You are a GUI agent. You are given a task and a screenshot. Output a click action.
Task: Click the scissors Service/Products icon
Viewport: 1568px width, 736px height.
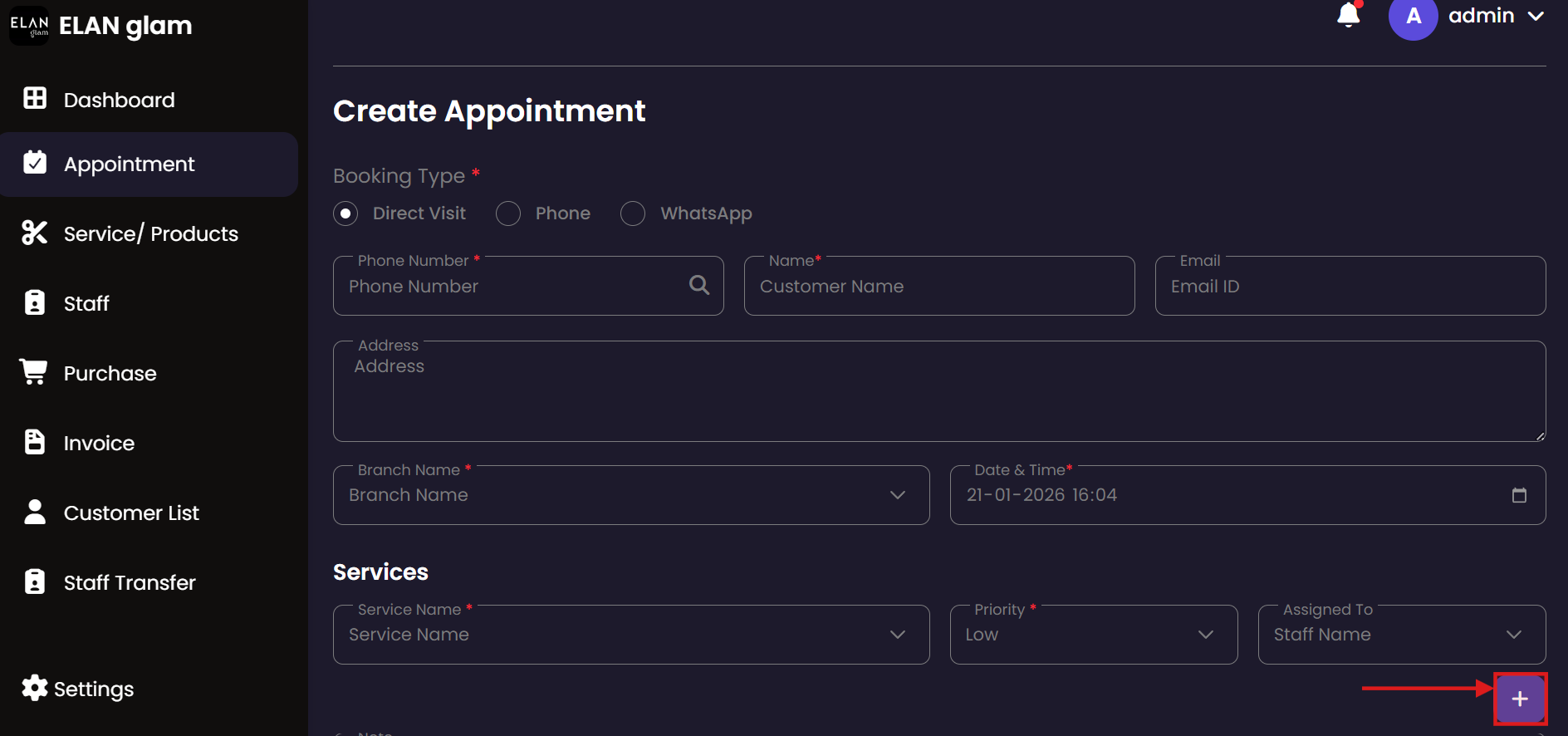point(34,233)
